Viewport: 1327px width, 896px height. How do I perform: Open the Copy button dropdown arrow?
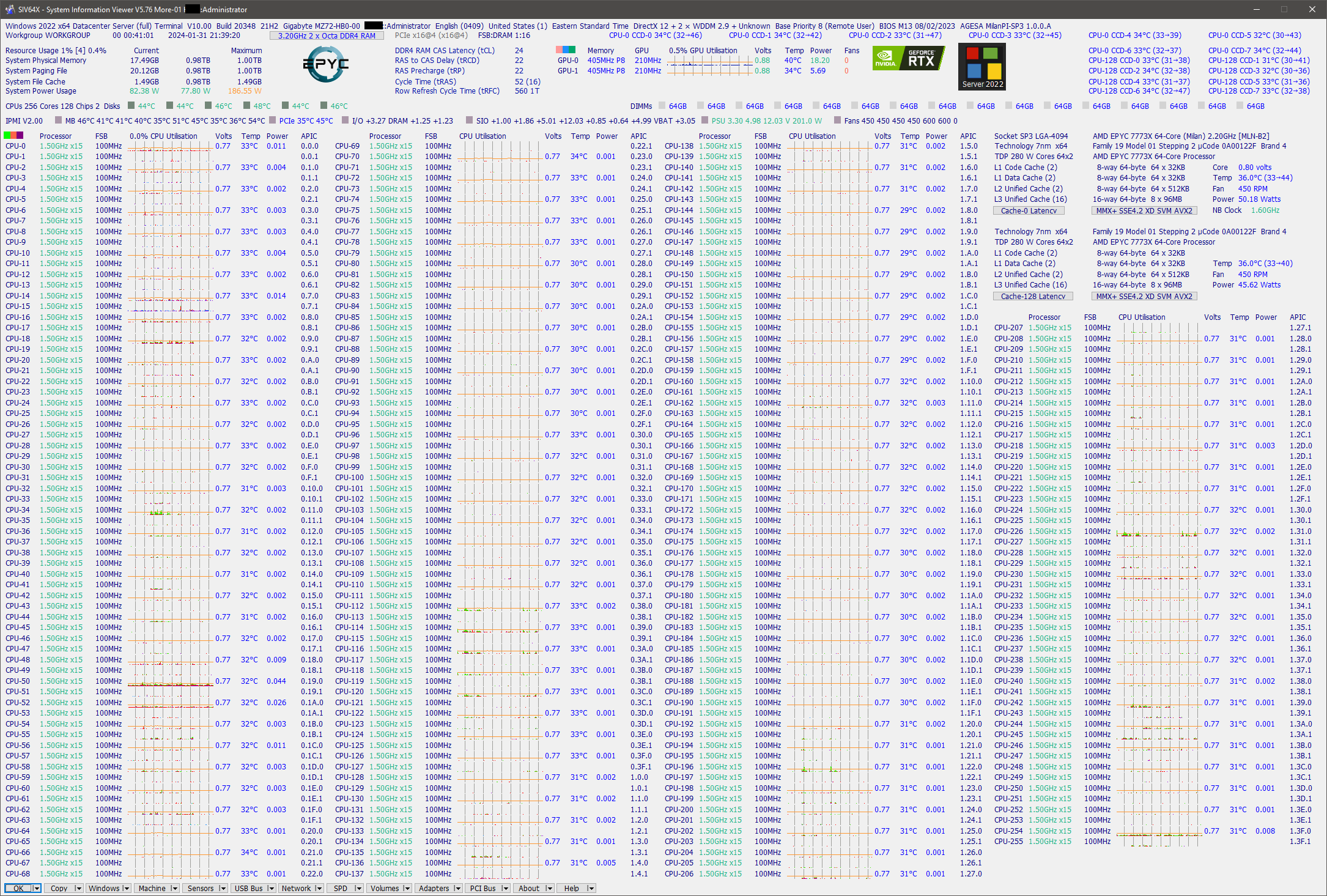click(78, 888)
